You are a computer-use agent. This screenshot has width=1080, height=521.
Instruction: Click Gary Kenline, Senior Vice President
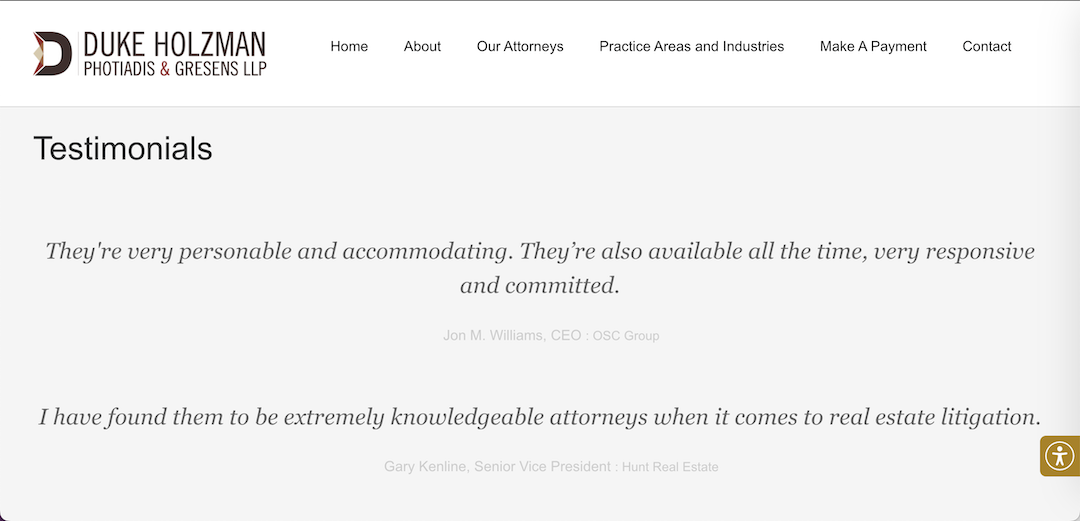497,466
